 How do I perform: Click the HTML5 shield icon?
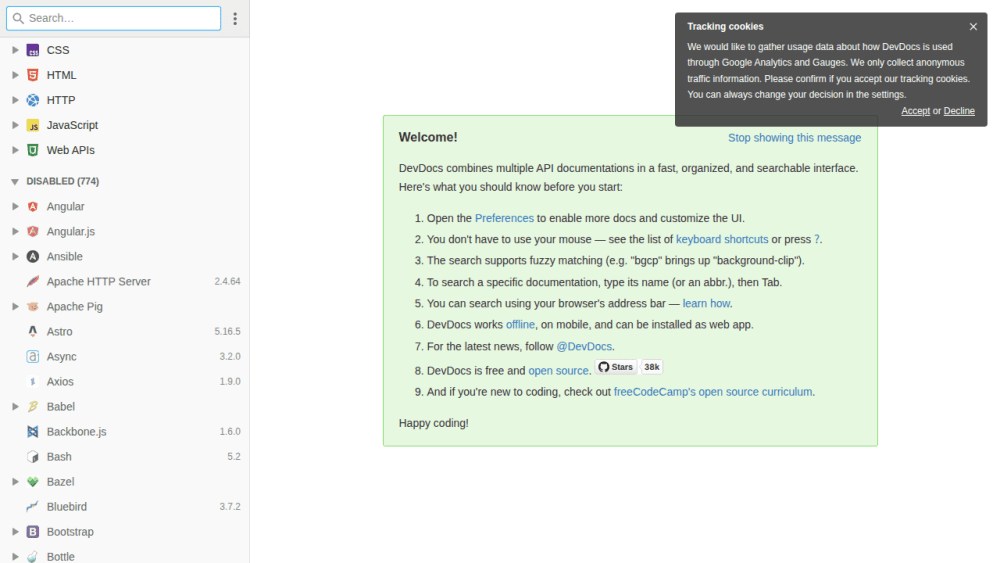point(33,75)
